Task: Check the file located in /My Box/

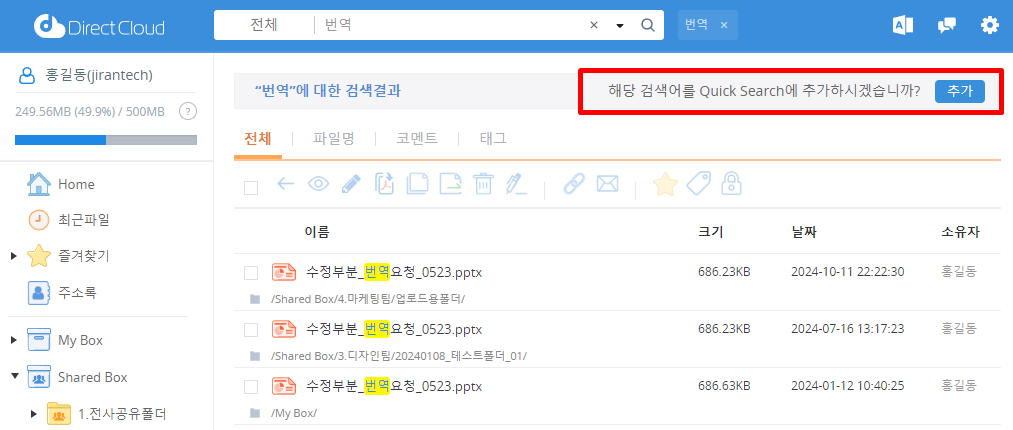Action: click(x=251, y=386)
